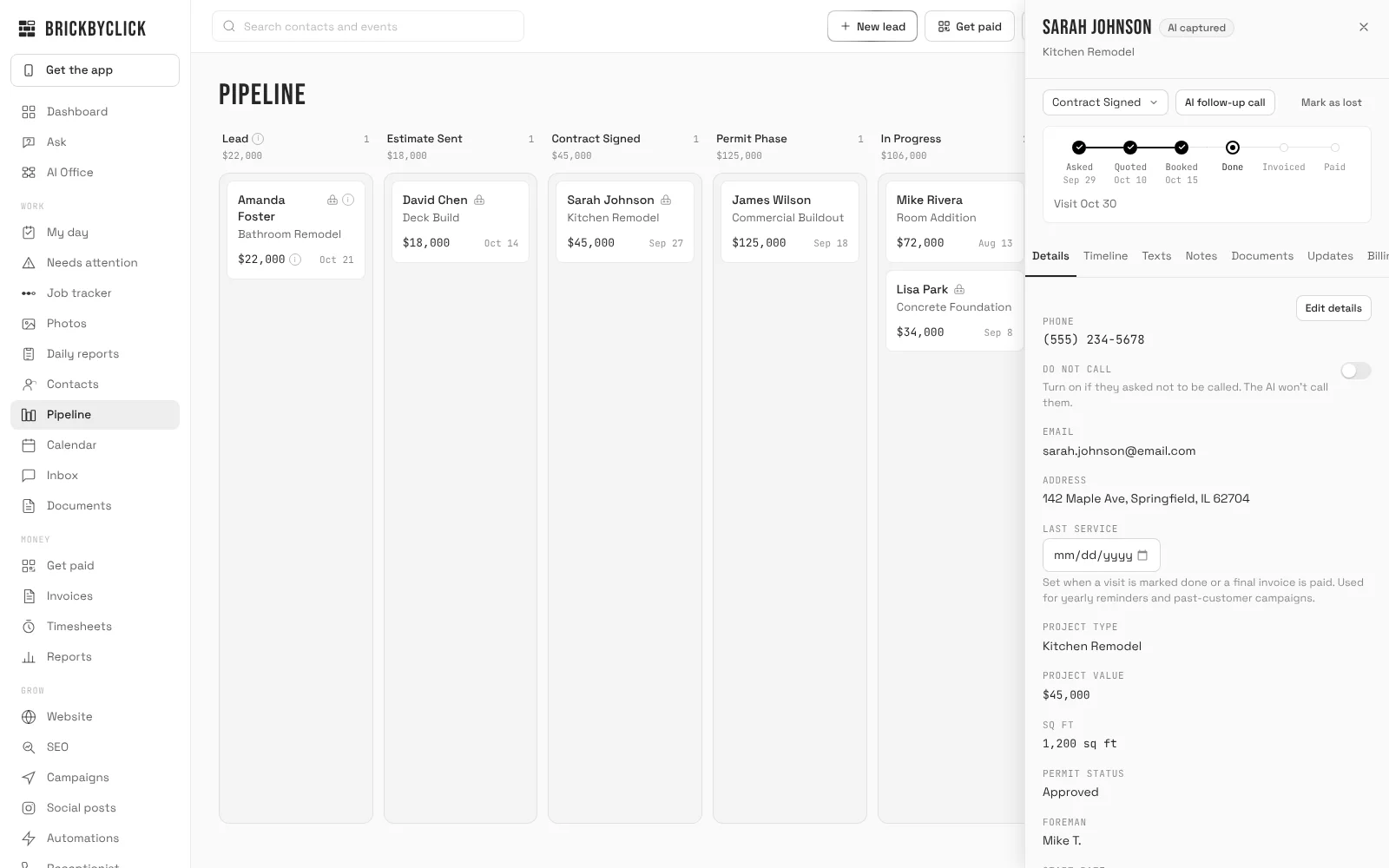Viewport: 1389px width, 868px height.
Task: Open Job tracker in sidebar
Action: 95,293
